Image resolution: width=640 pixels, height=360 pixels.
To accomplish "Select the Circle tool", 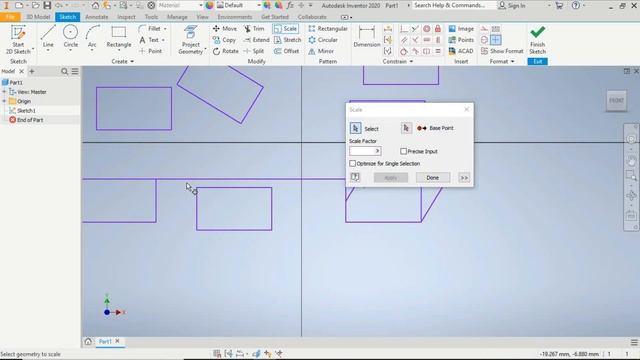I will 70,36.
